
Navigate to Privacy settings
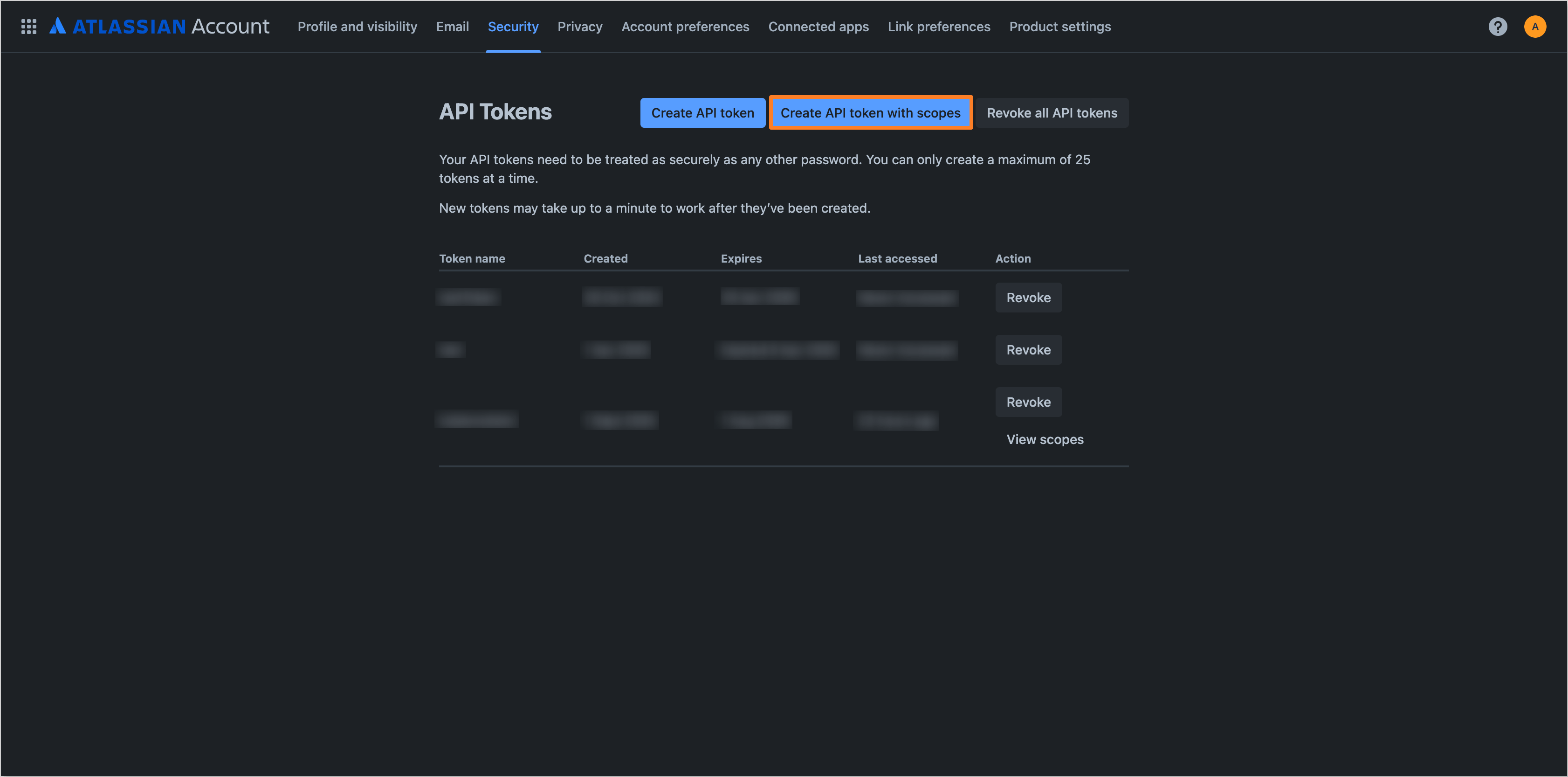click(579, 26)
